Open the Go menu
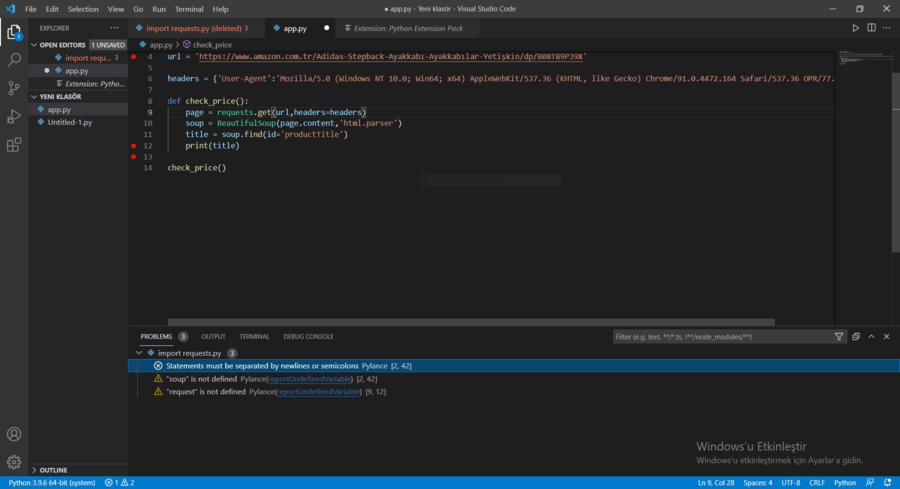Image resolution: width=900 pixels, height=489 pixels. 138,9
